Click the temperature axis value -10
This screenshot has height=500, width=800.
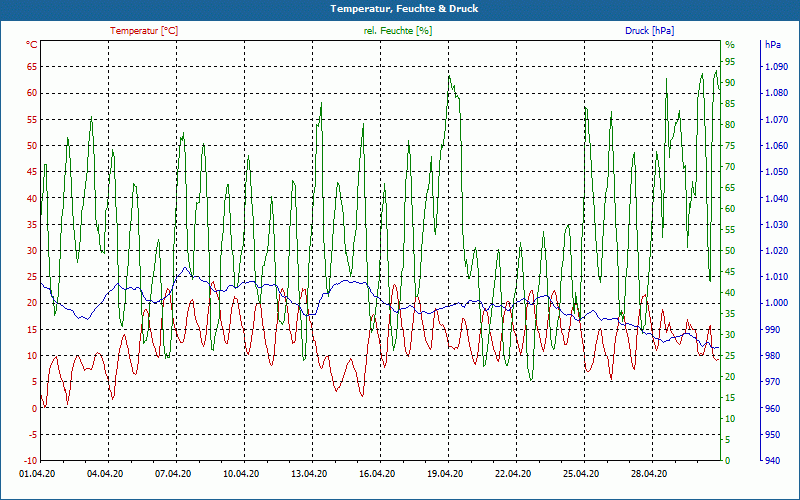pyautogui.click(x=31, y=461)
